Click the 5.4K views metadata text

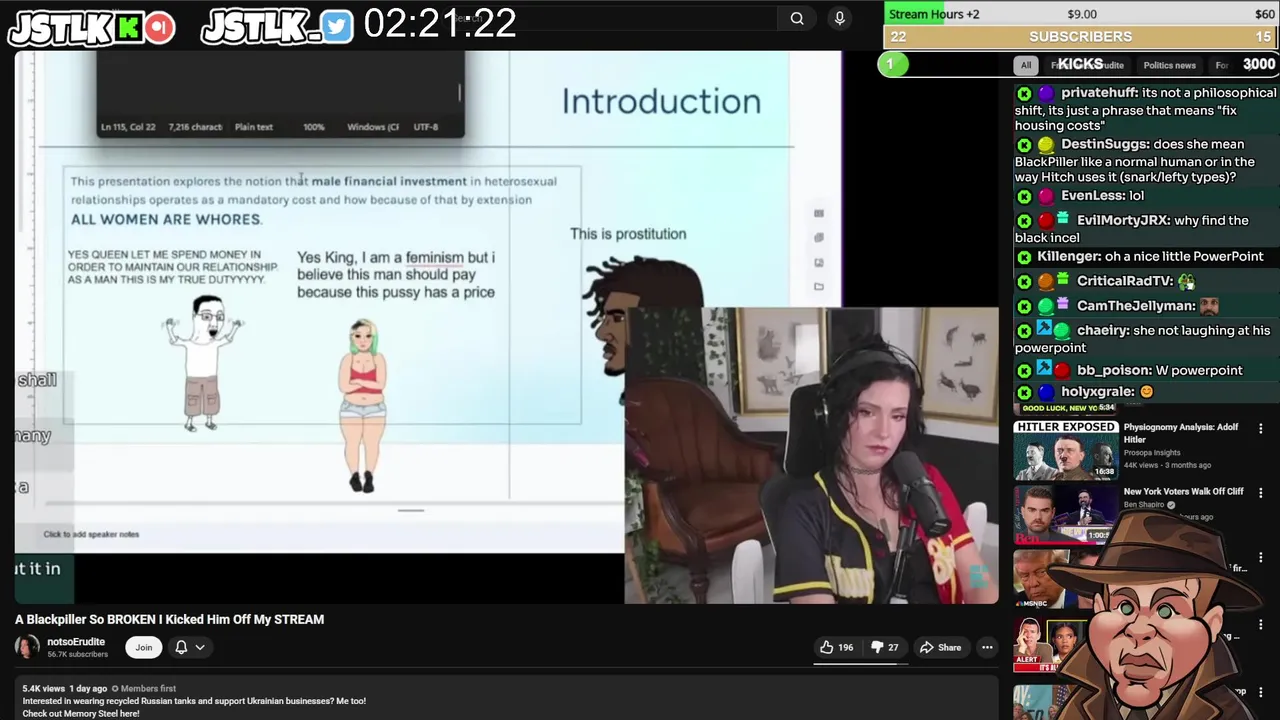[x=43, y=689]
